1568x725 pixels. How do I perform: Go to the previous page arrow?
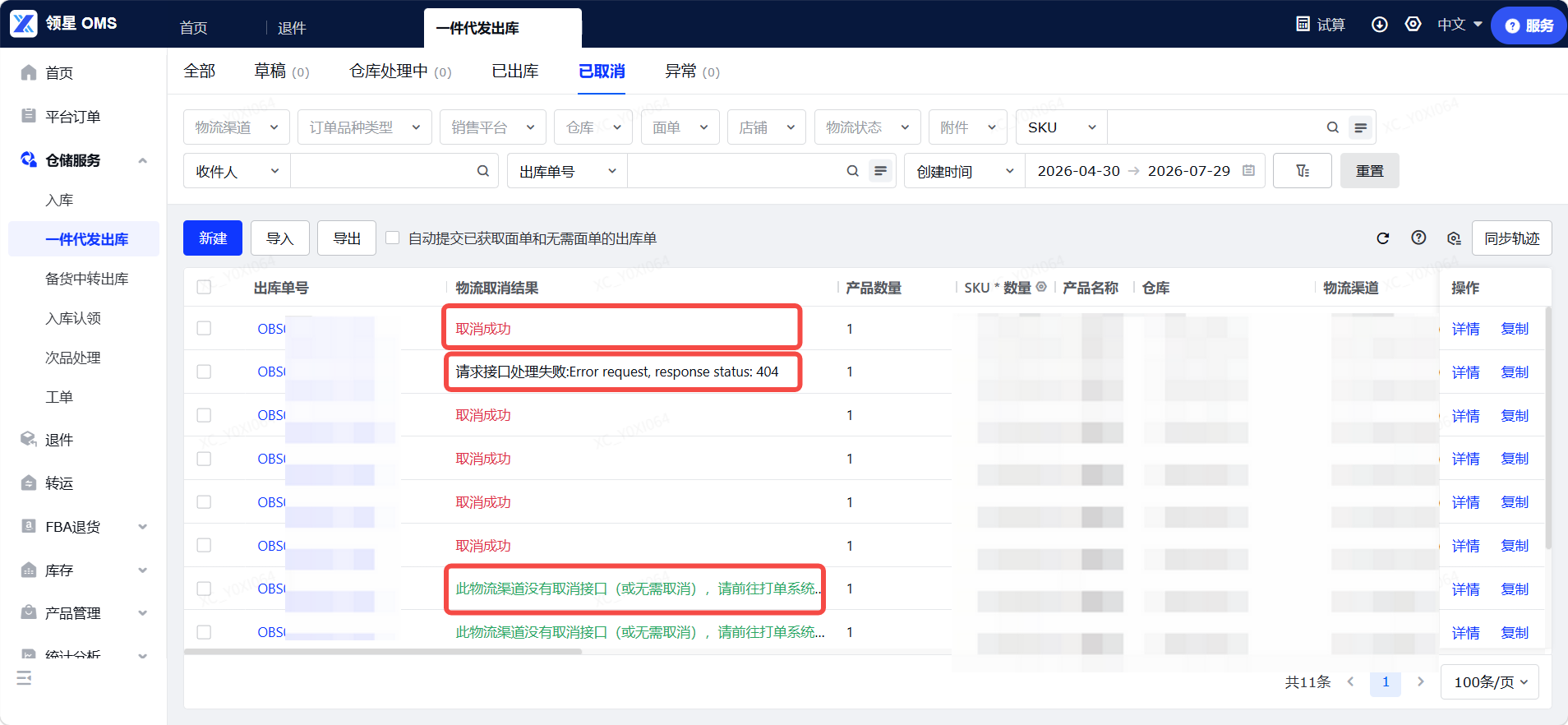click(x=1350, y=681)
